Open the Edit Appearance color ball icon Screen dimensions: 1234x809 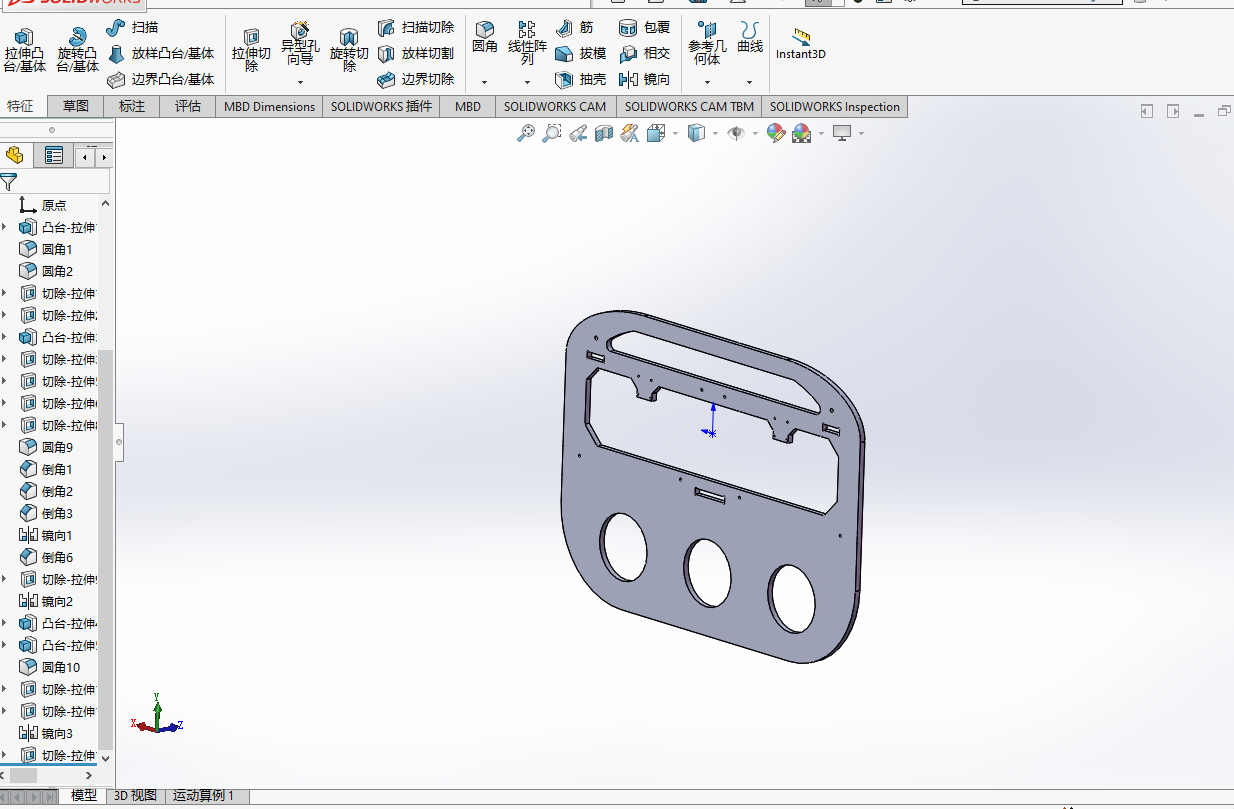coord(776,133)
